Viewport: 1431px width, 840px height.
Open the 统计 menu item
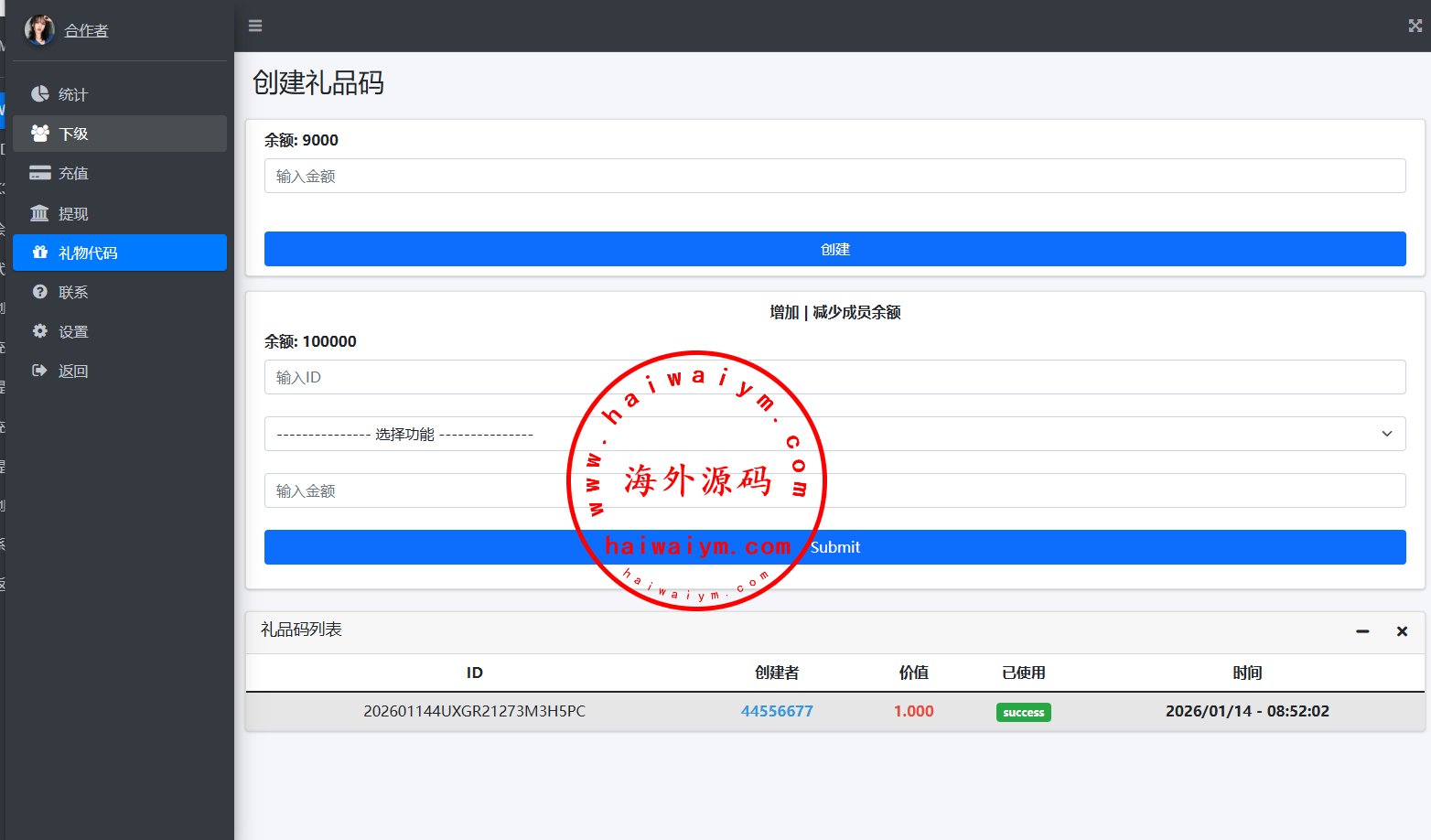coord(73,95)
